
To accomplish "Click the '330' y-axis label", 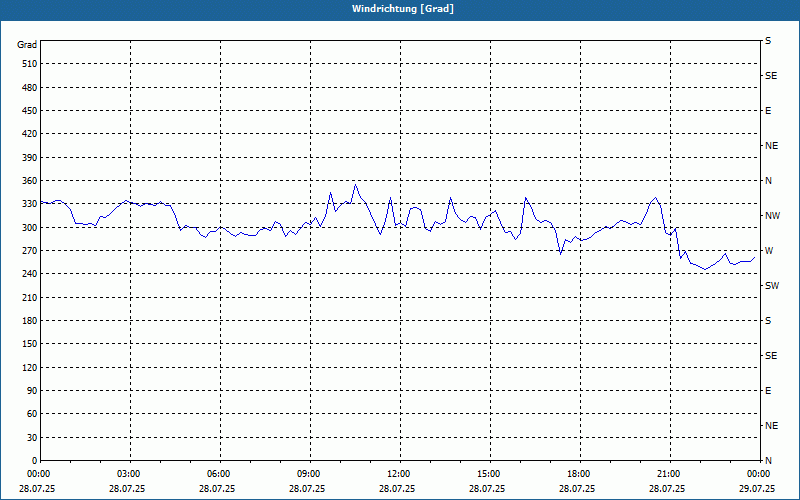I will 30,204.
